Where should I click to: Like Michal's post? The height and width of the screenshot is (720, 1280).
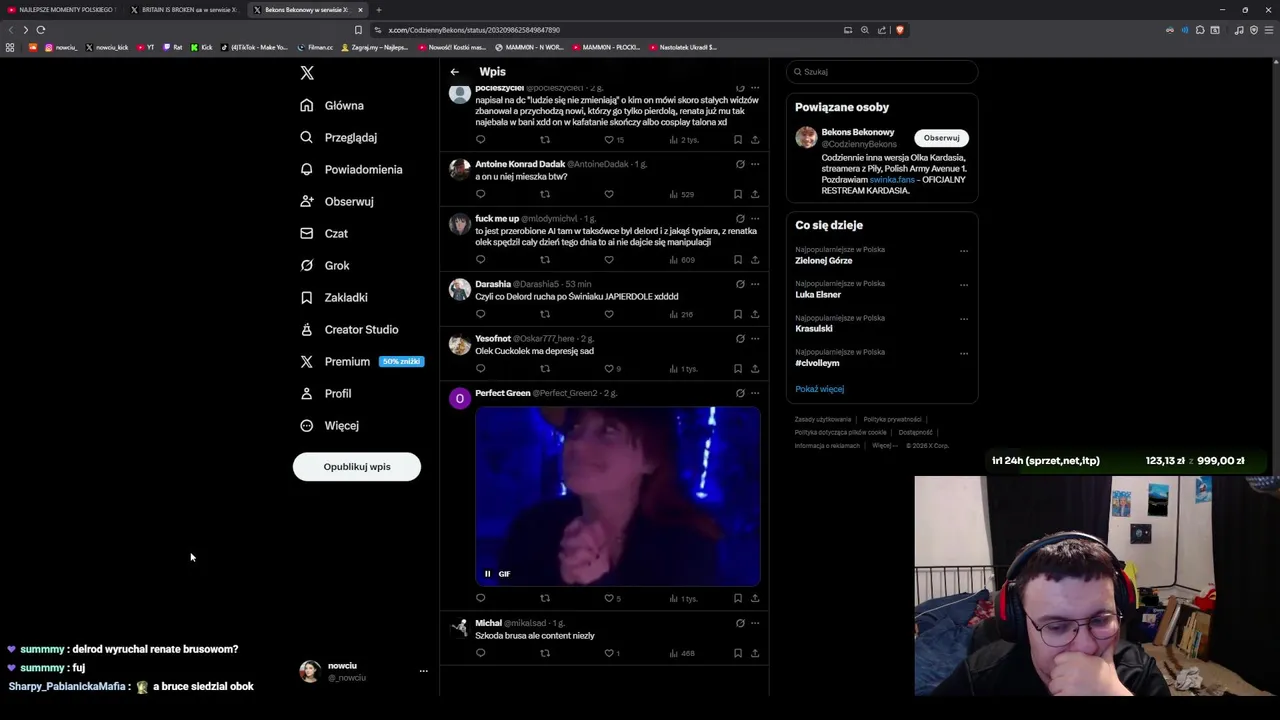pyautogui.click(x=612, y=653)
